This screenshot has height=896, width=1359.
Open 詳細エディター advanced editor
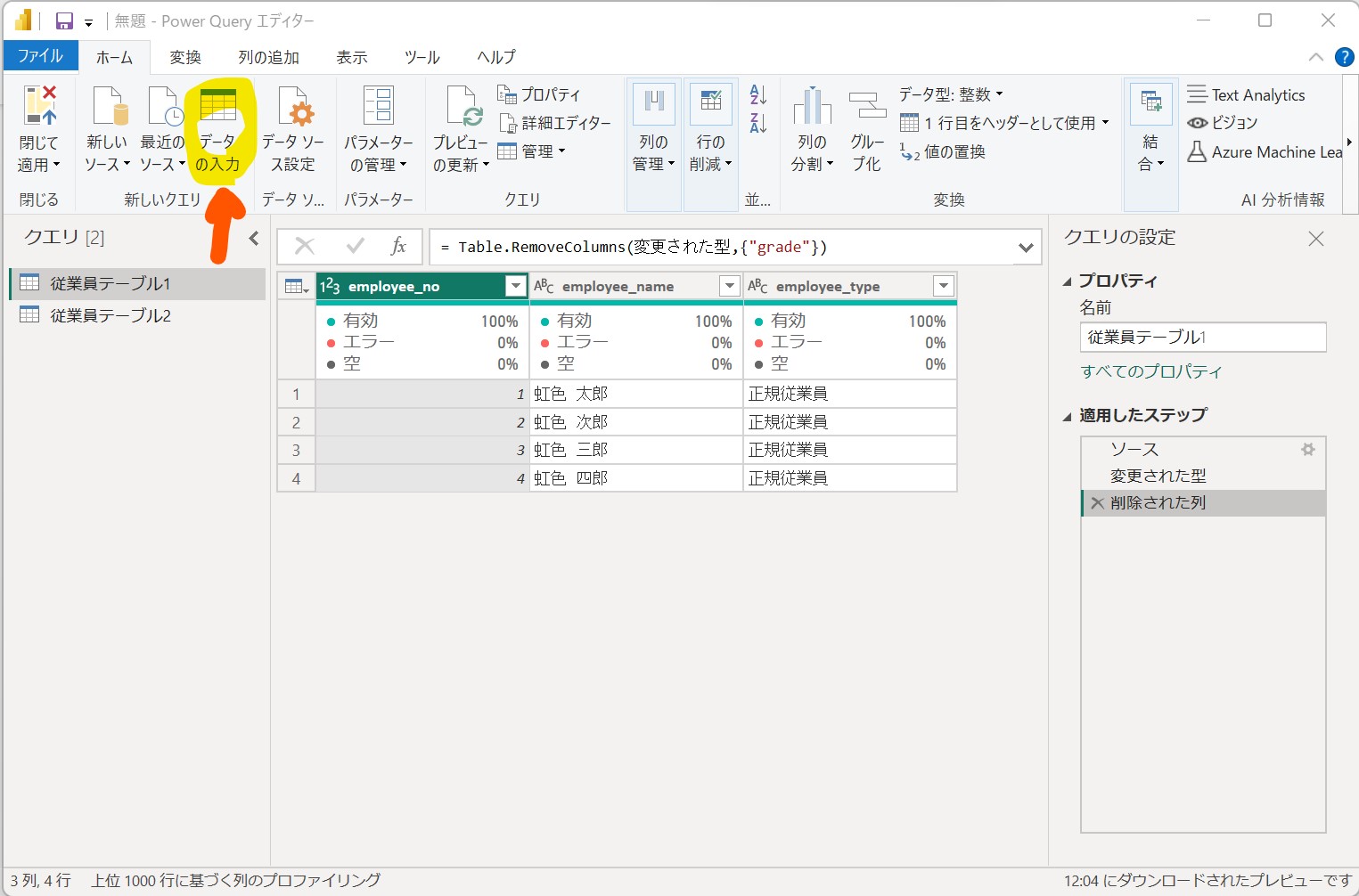[554, 123]
